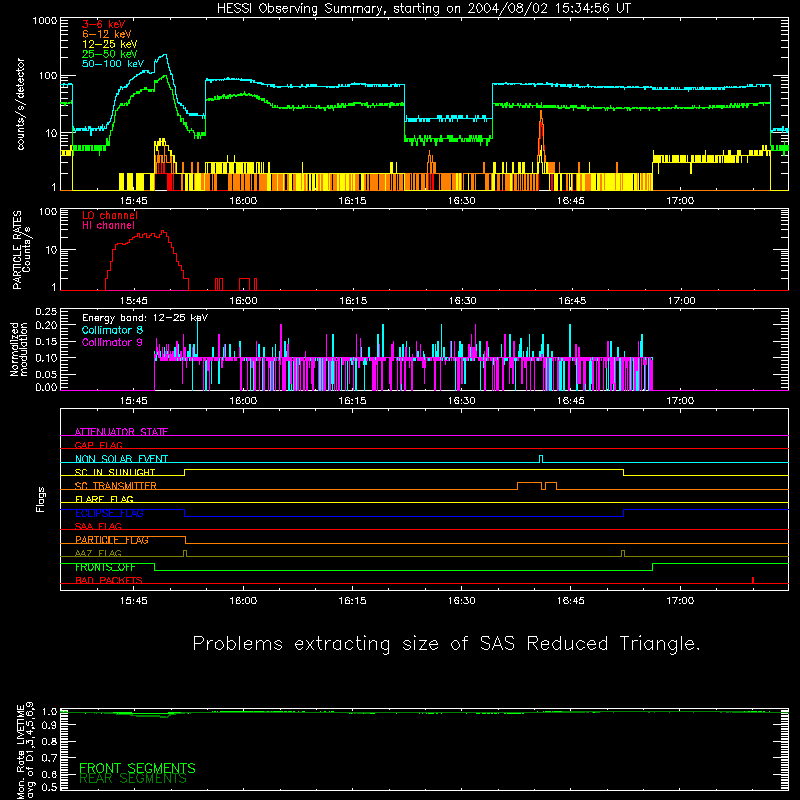Click the FLARE_FLAG label
Screen dimensions: 800x800
coord(104,499)
